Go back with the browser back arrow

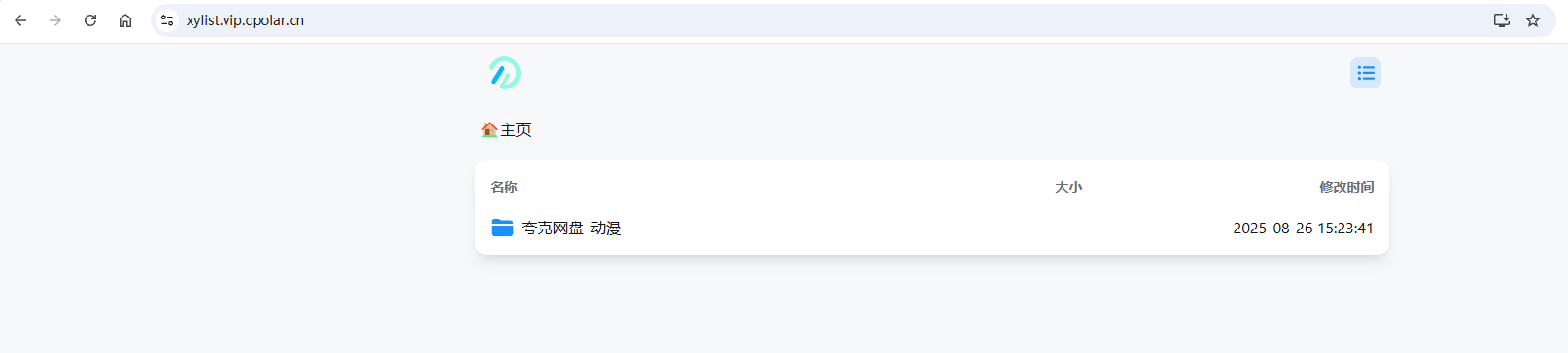pyautogui.click(x=20, y=20)
